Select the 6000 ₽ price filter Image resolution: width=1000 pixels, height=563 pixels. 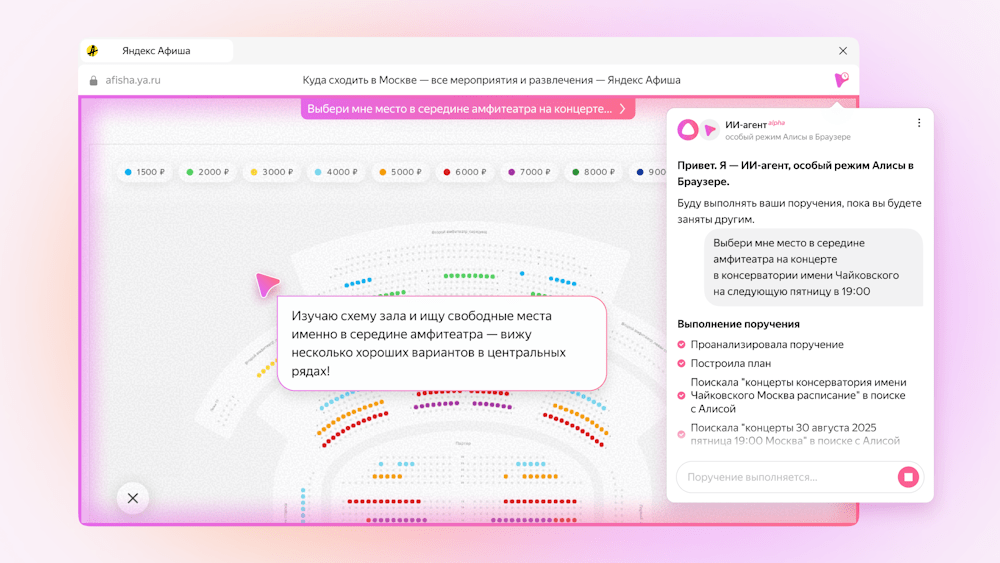tap(465, 172)
